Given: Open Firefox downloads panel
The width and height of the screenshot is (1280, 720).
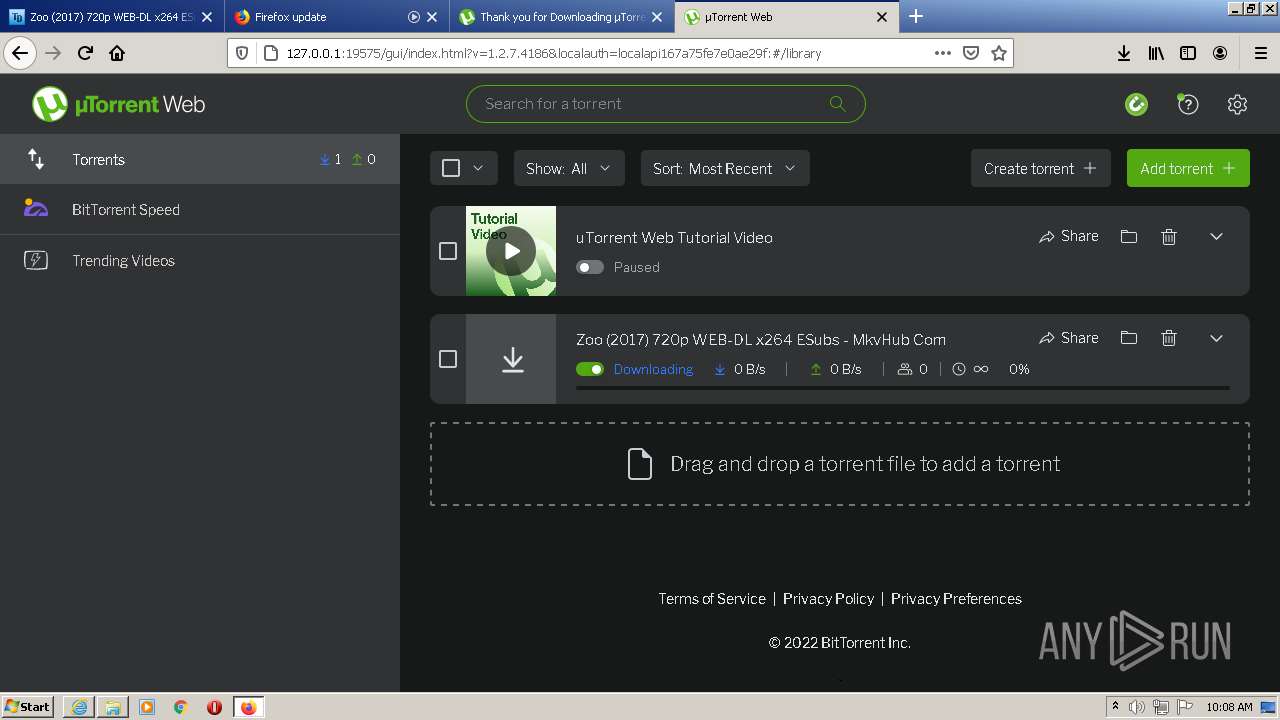Looking at the screenshot, I should pos(1123,53).
